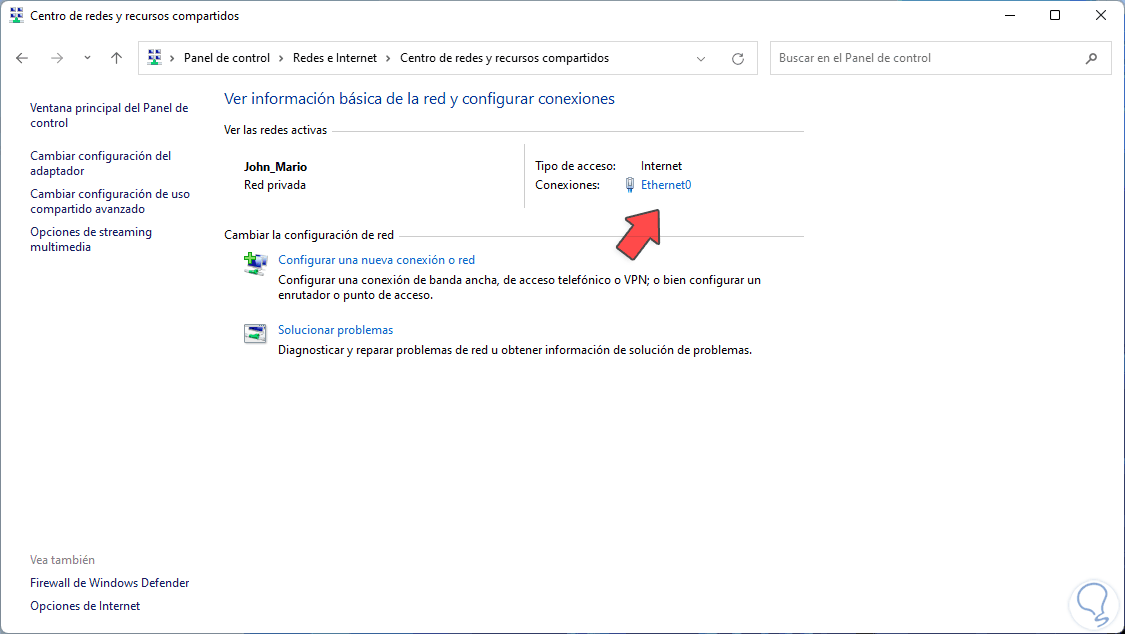Click the troubleshoot problems icon
1125x634 pixels.
tap(255, 333)
